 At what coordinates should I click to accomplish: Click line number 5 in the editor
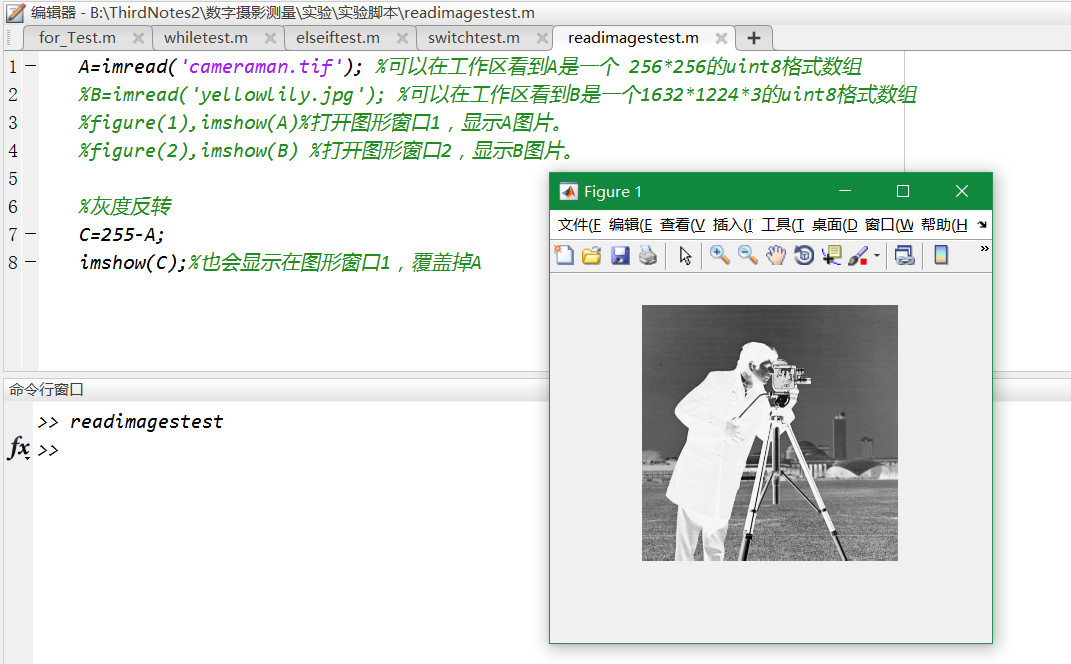[x=13, y=178]
